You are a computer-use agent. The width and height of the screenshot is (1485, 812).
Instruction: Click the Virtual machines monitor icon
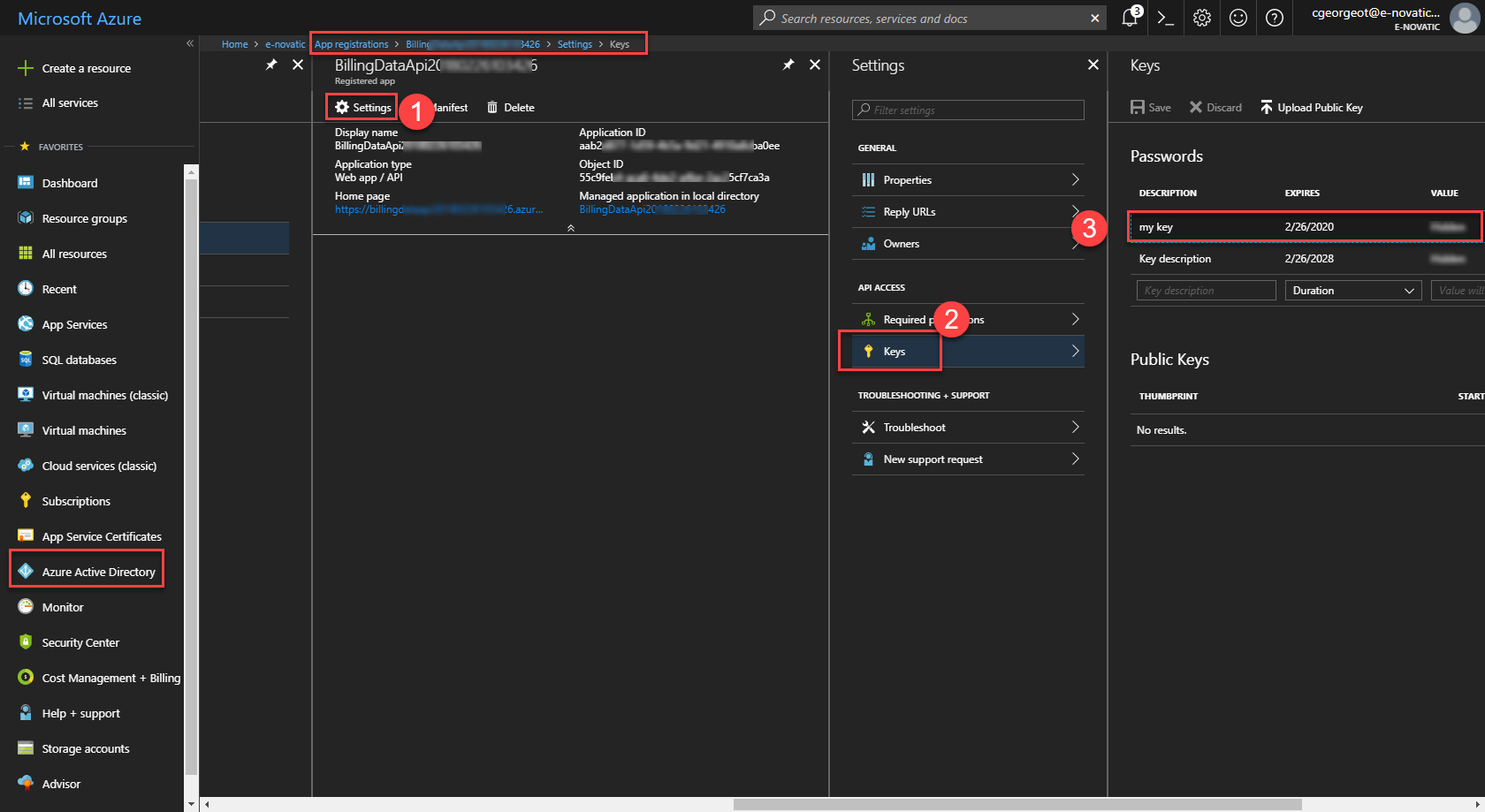tap(26, 430)
